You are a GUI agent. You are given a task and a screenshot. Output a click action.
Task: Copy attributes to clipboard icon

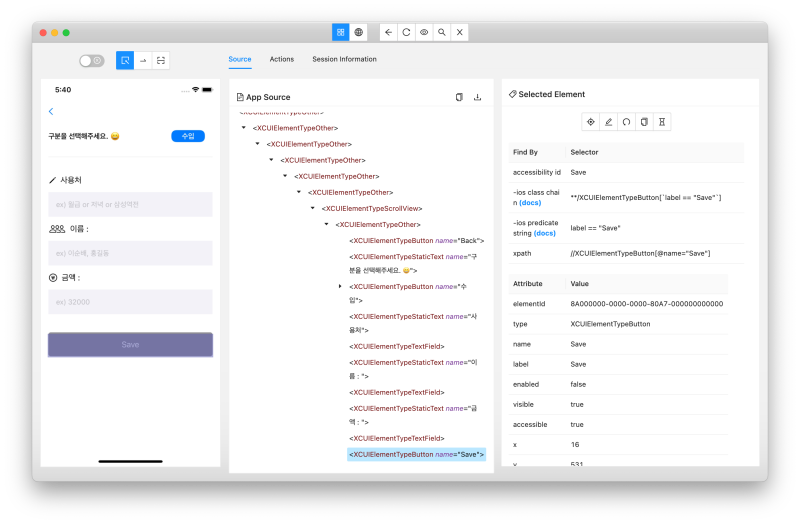[x=644, y=122]
